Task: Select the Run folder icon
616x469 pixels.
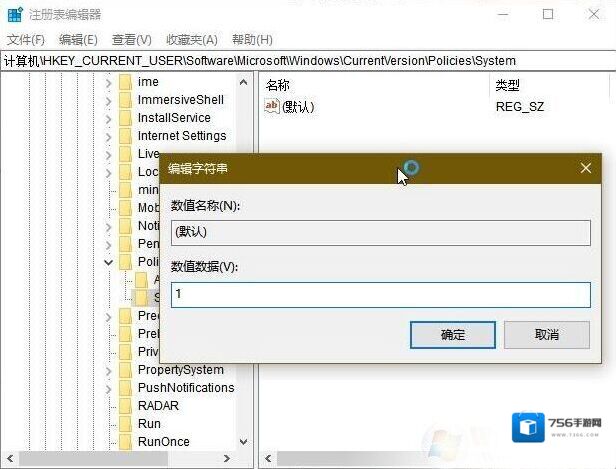Action: coord(125,424)
